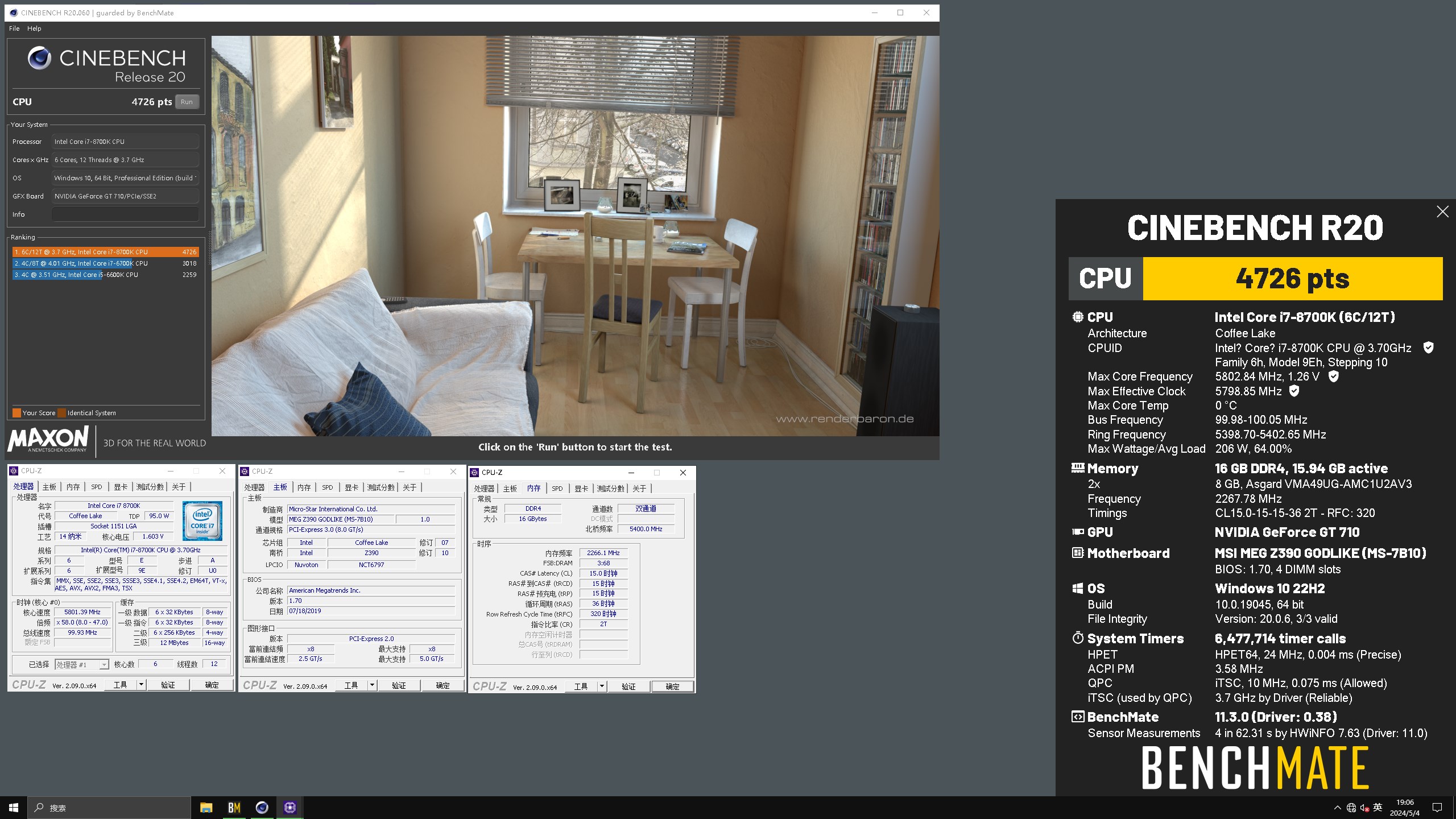This screenshot has width=1456, height=819.
Task: Switch to CPU-Z taskbar icon
Action: [x=289, y=808]
